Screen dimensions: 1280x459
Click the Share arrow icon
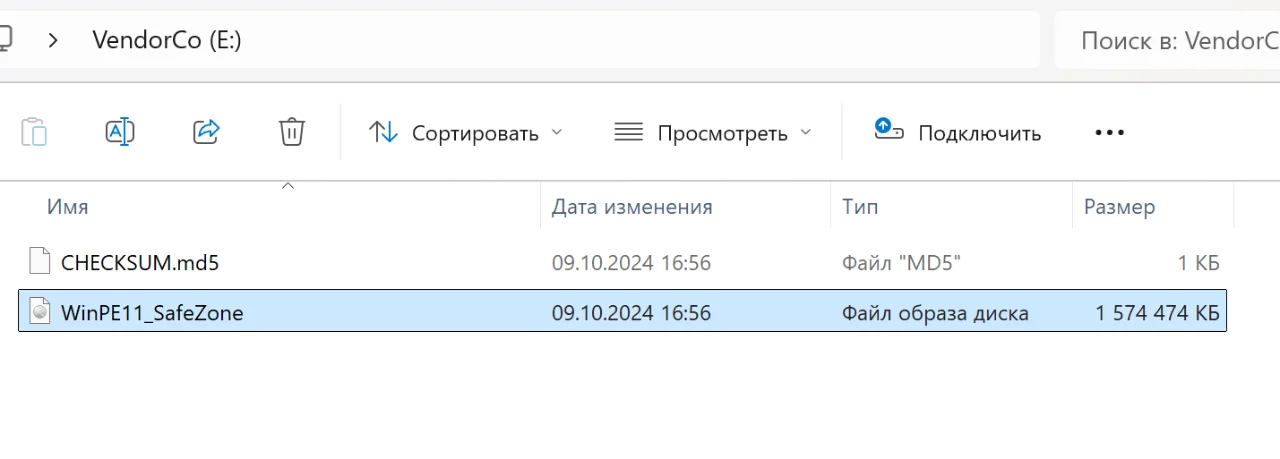(x=206, y=132)
